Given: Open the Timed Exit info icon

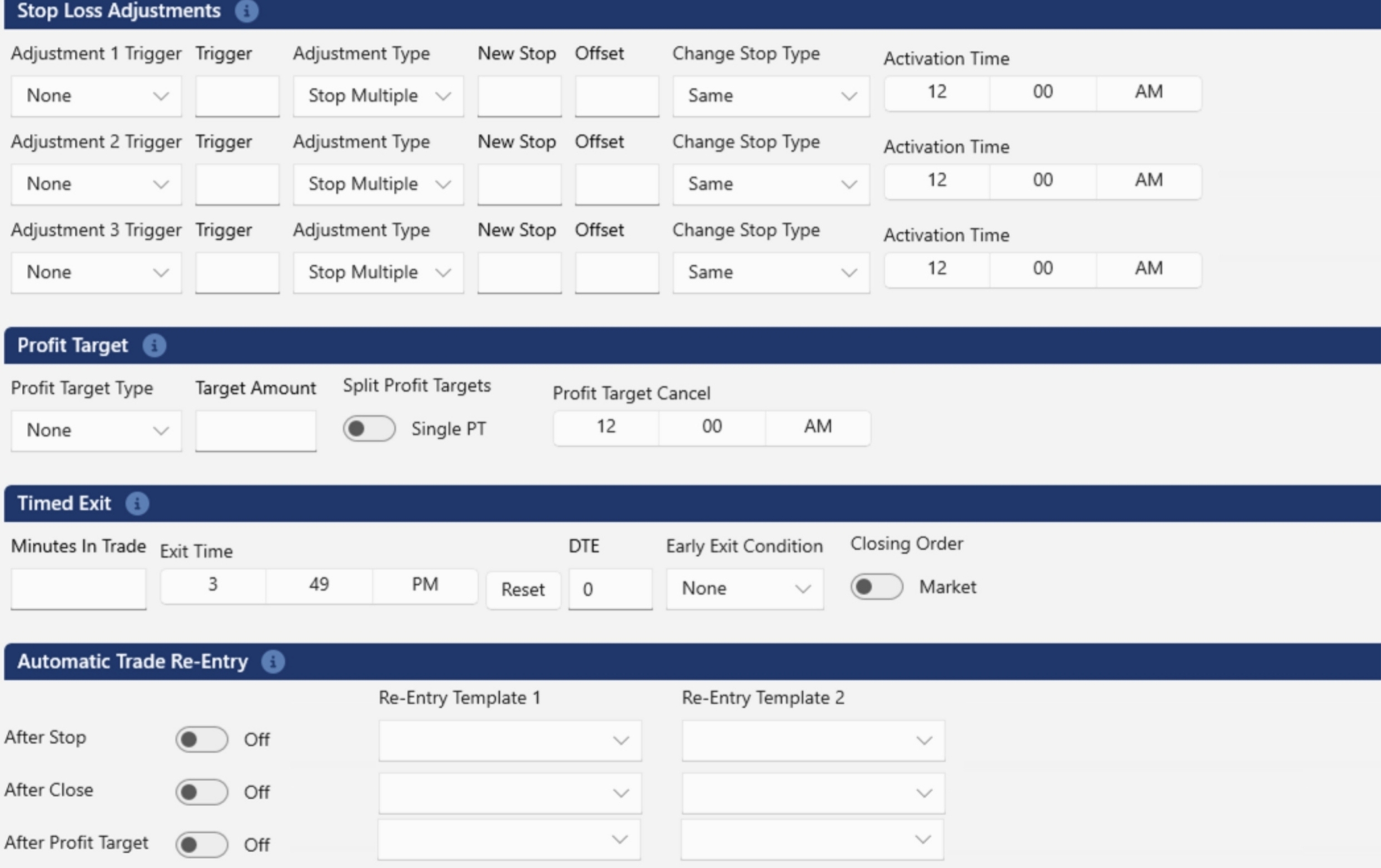Looking at the screenshot, I should point(137,504).
